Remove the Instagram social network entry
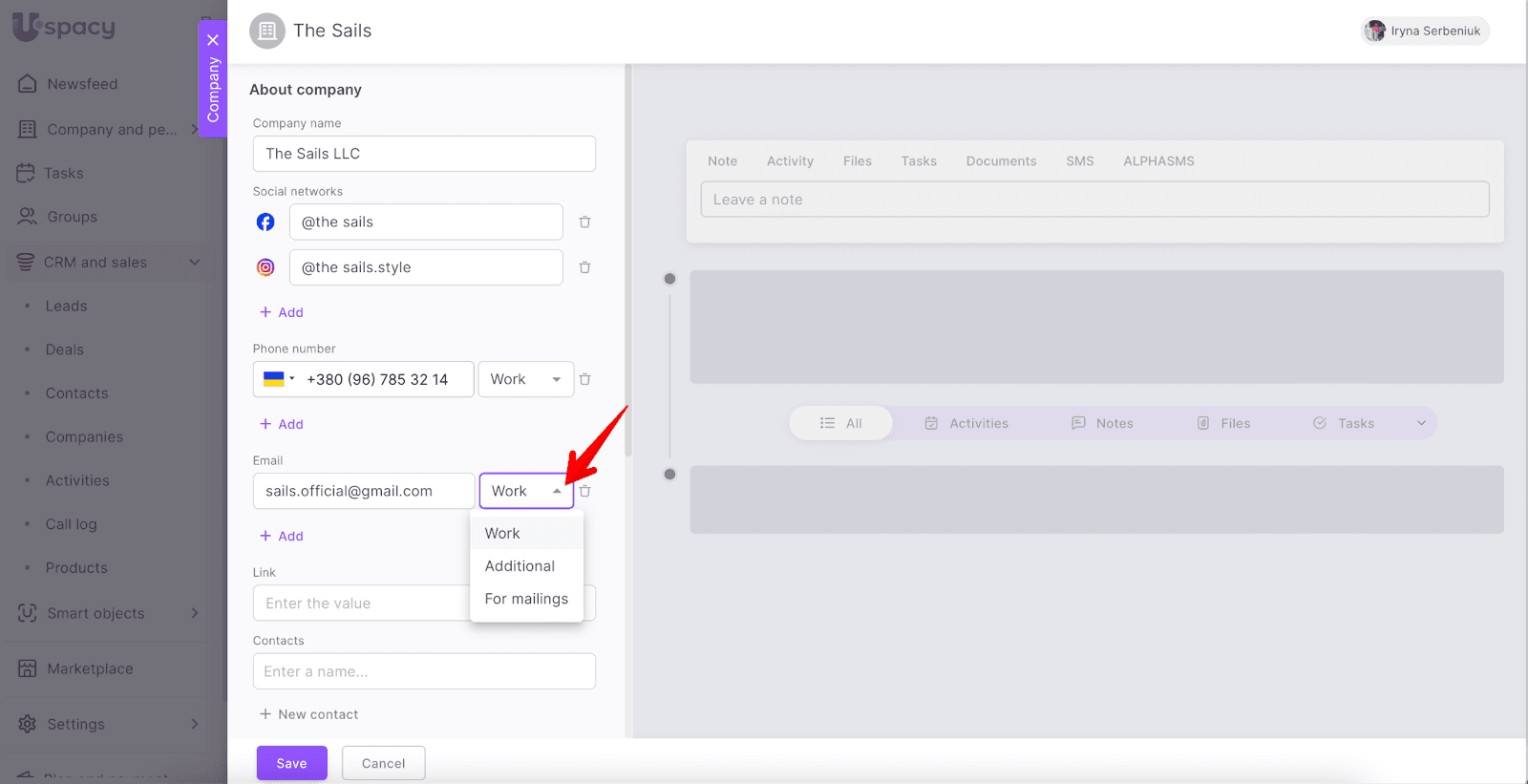Screen dimensions: 1528x784 pyautogui.click(x=584, y=268)
